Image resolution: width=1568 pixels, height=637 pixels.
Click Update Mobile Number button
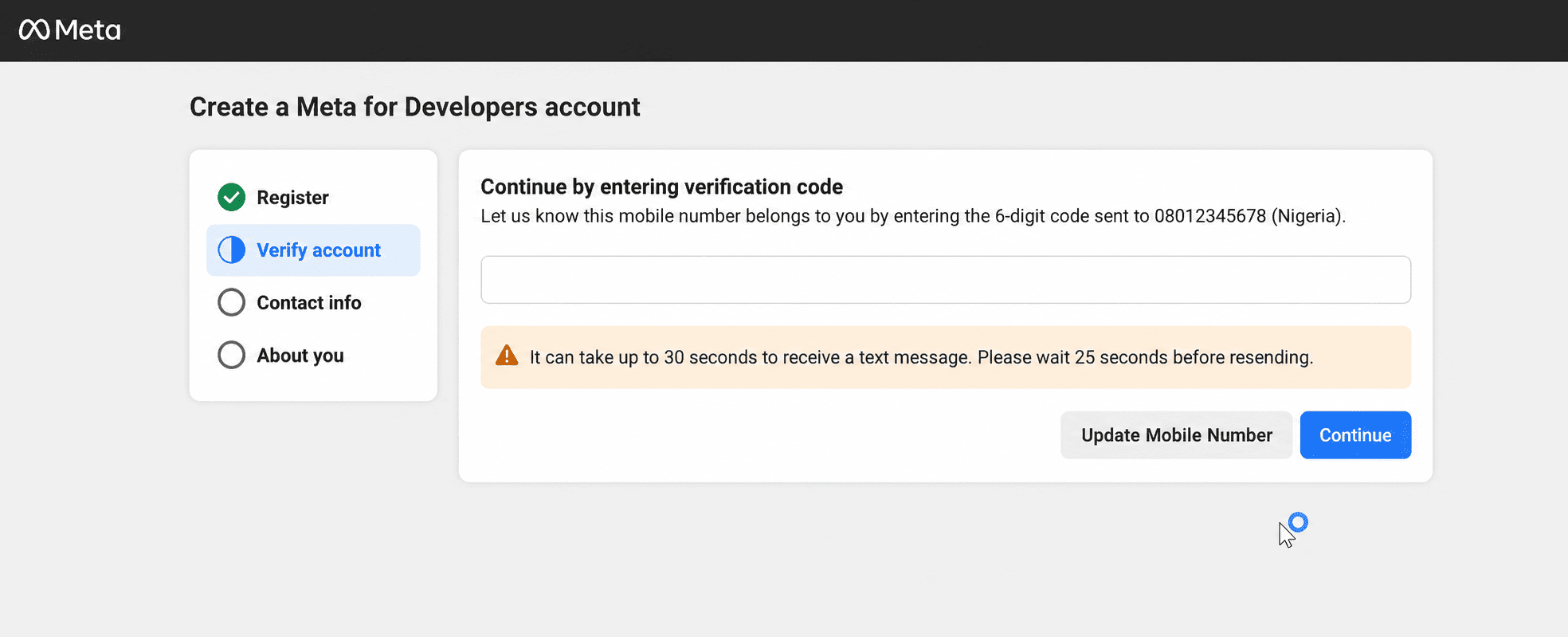[1176, 435]
